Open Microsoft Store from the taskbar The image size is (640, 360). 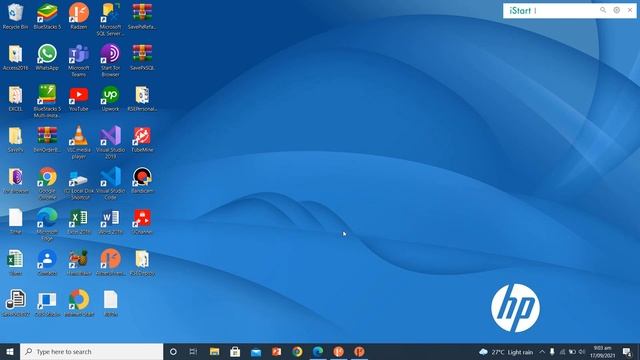point(235,351)
